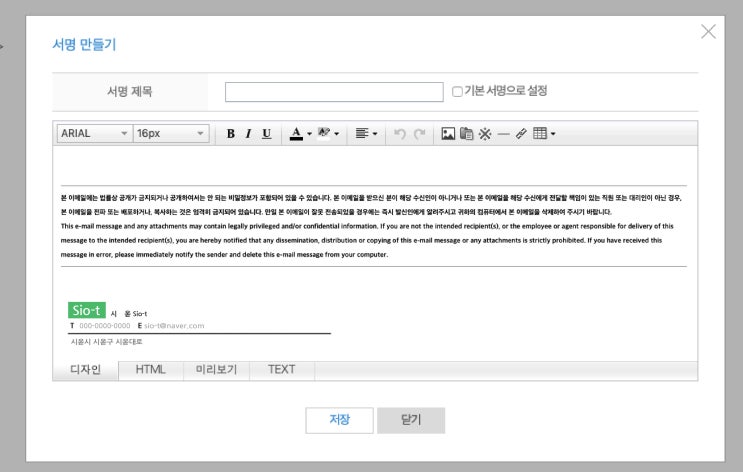
Task: Switch to the 디자인 tab
Action: tap(85, 370)
